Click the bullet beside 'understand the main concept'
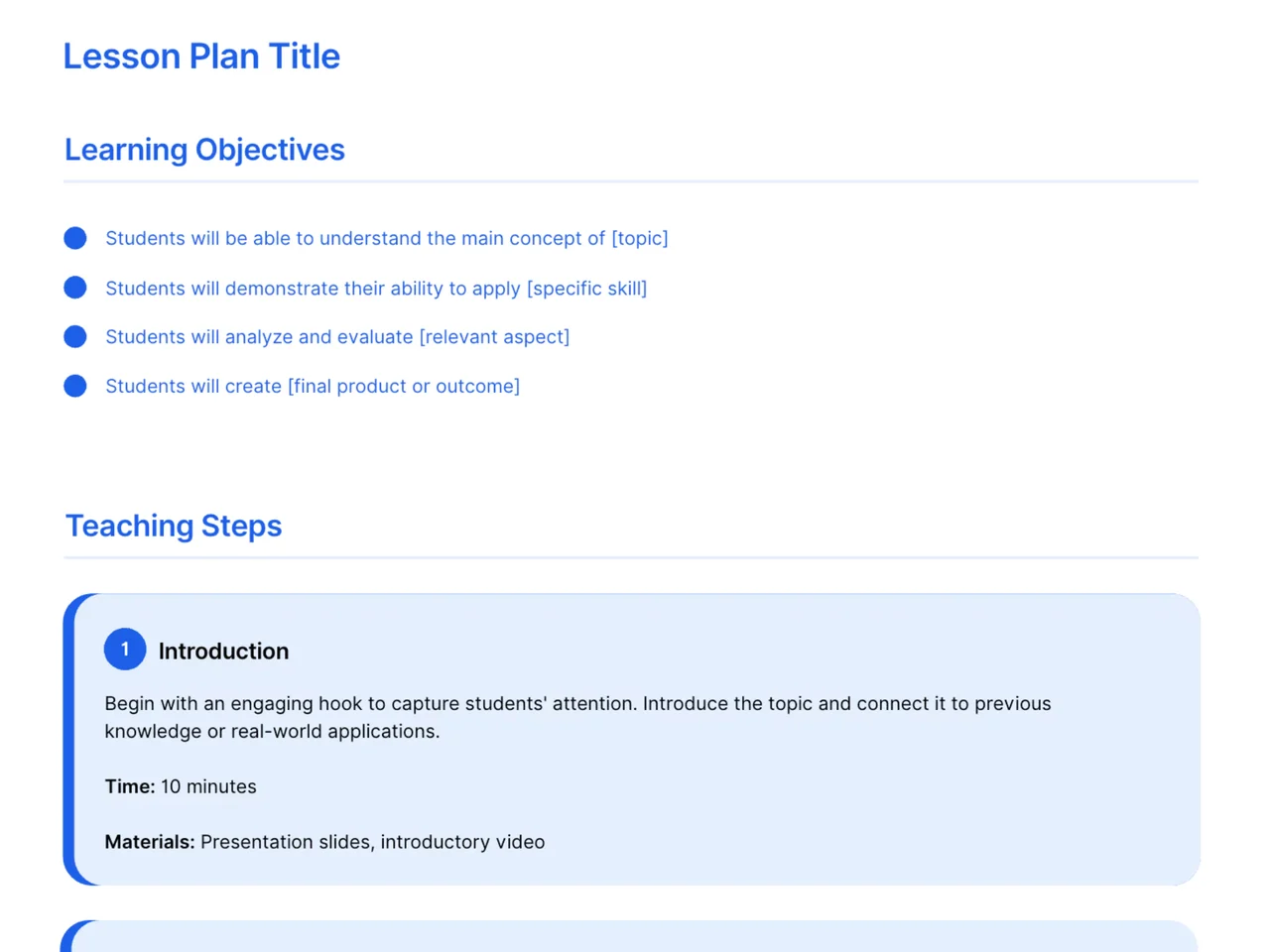This screenshot has width=1270, height=952. [75, 238]
